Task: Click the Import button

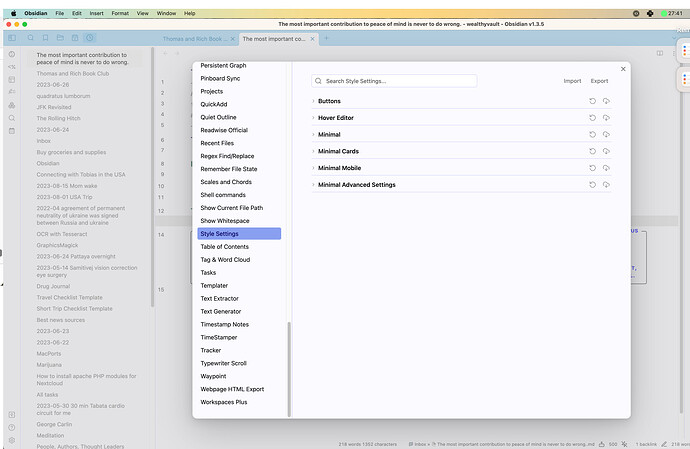Action: coord(572,81)
